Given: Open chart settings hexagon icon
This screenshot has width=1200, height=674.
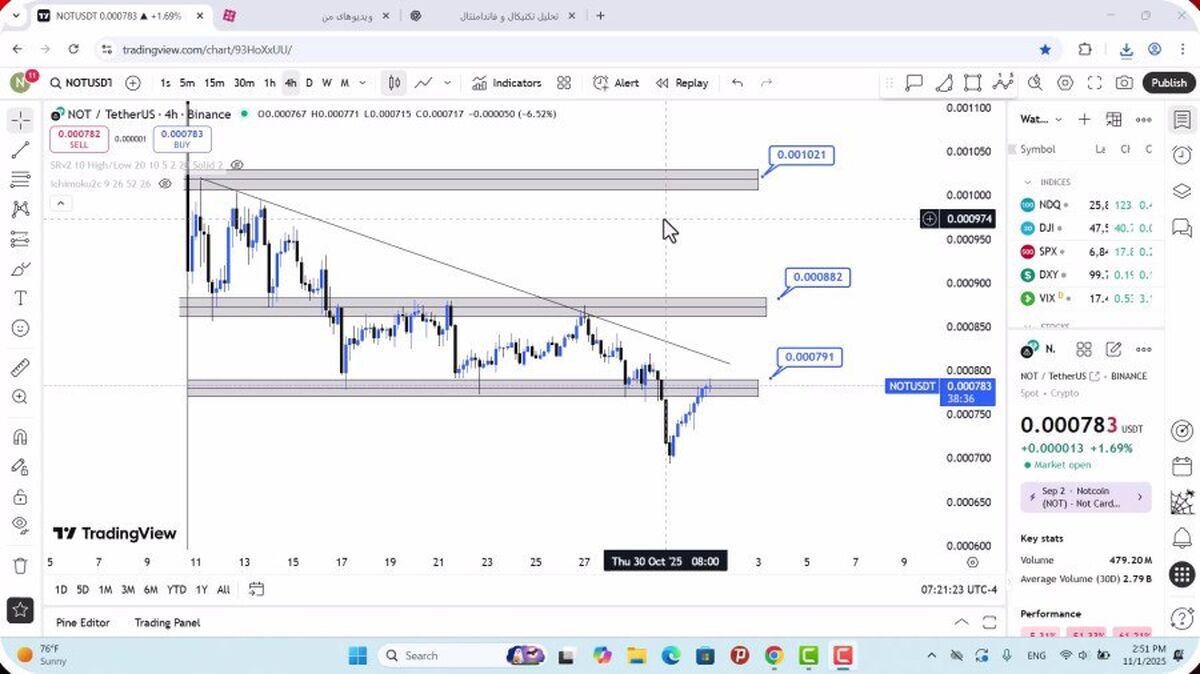Looking at the screenshot, I should click(x=1065, y=83).
